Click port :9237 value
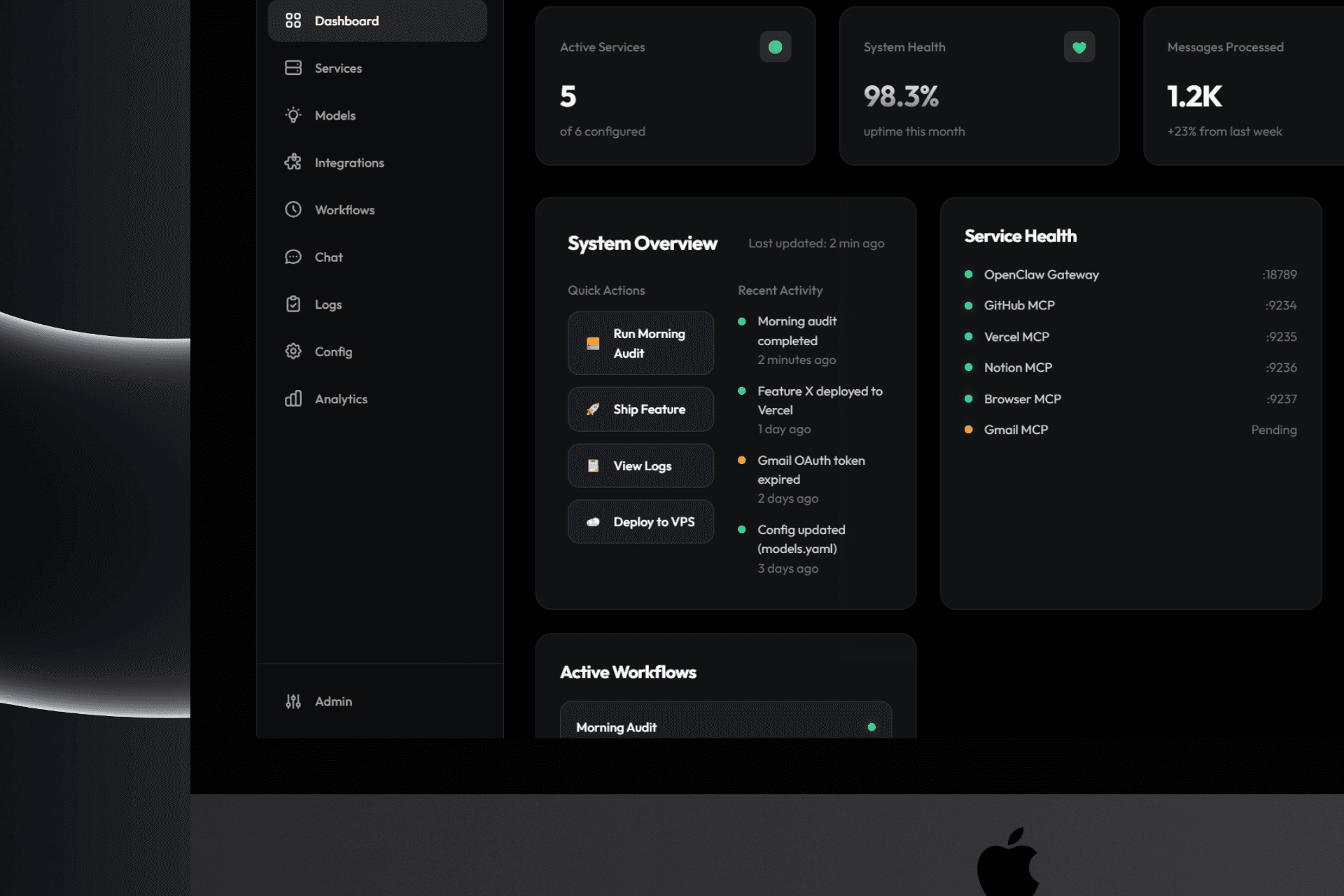Screen dimensions: 1344x896 point(1282,399)
